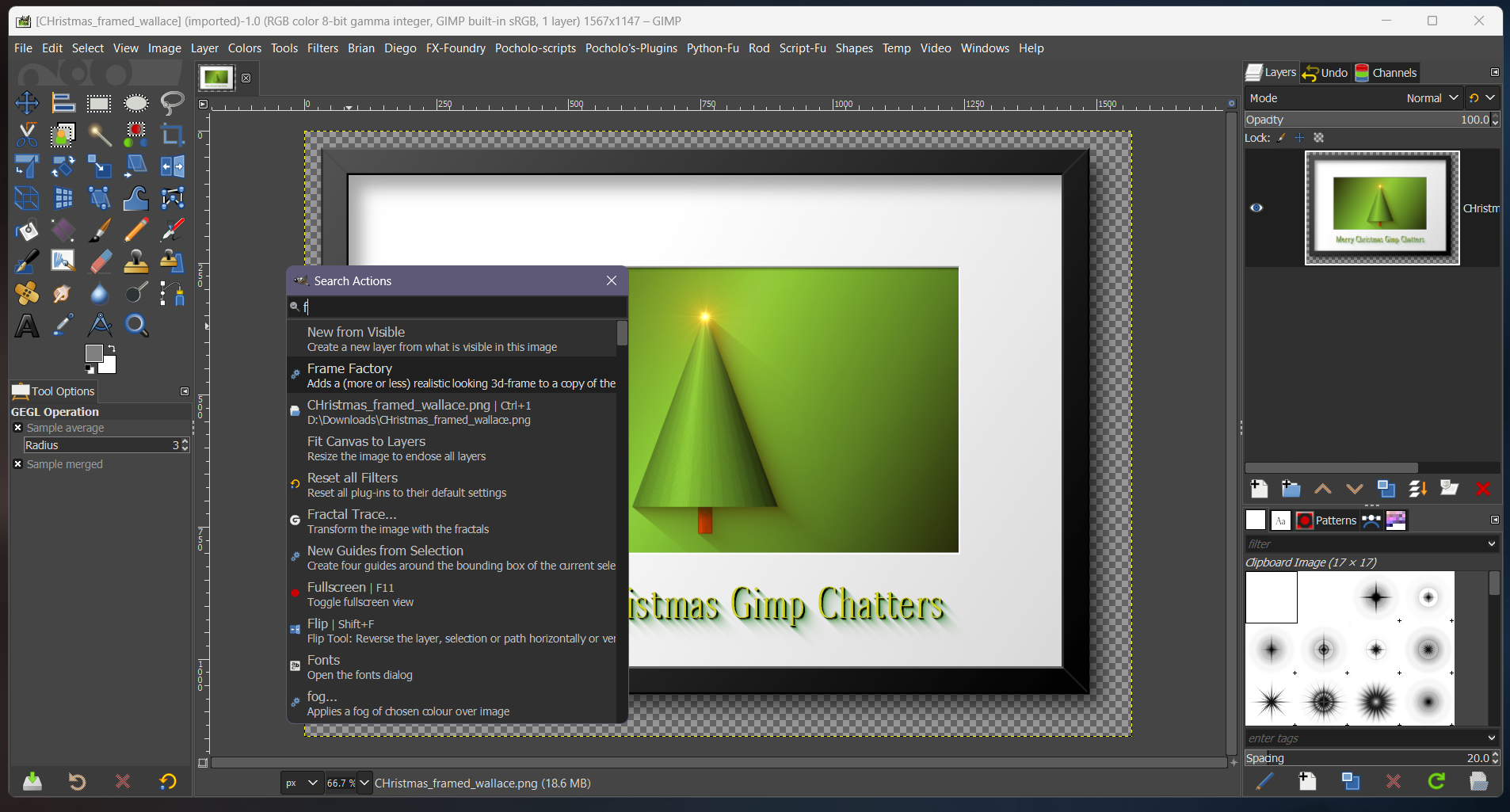Hide the CHristmas layer with eye icon
This screenshot has width=1510, height=812.
pyautogui.click(x=1256, y=208)
